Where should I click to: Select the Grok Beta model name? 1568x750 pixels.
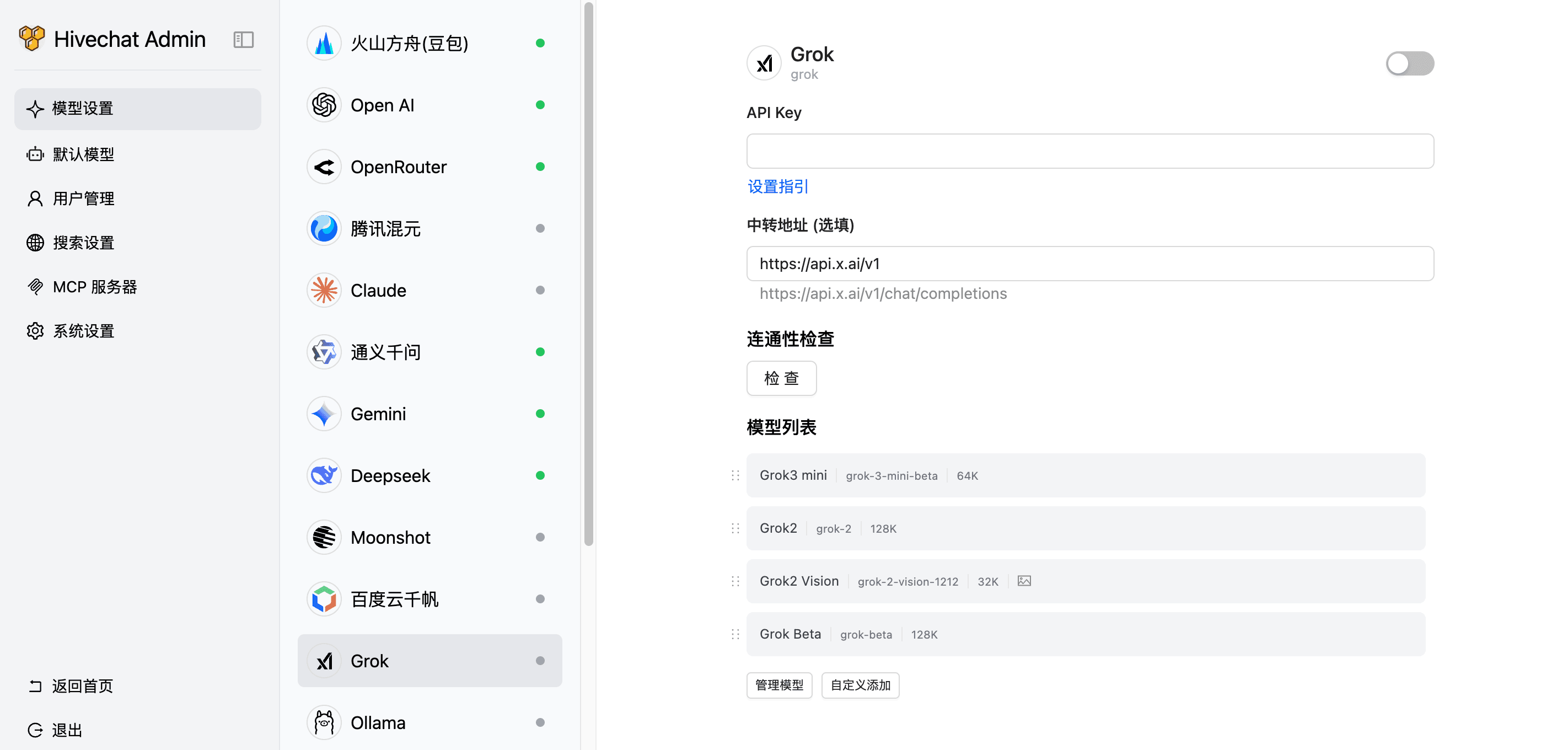790,634
